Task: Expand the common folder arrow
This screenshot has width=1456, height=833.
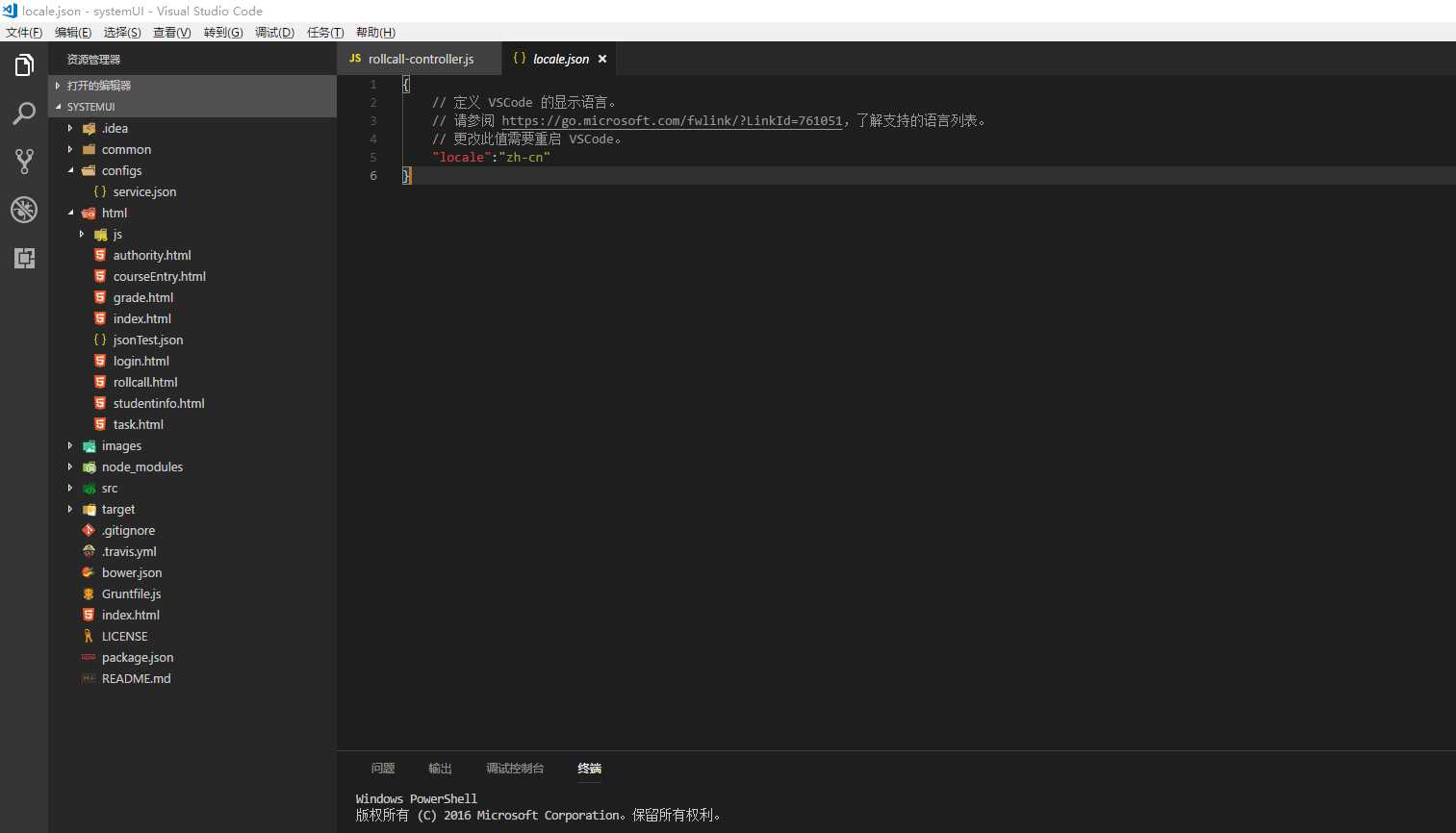Action: [69, 149]
